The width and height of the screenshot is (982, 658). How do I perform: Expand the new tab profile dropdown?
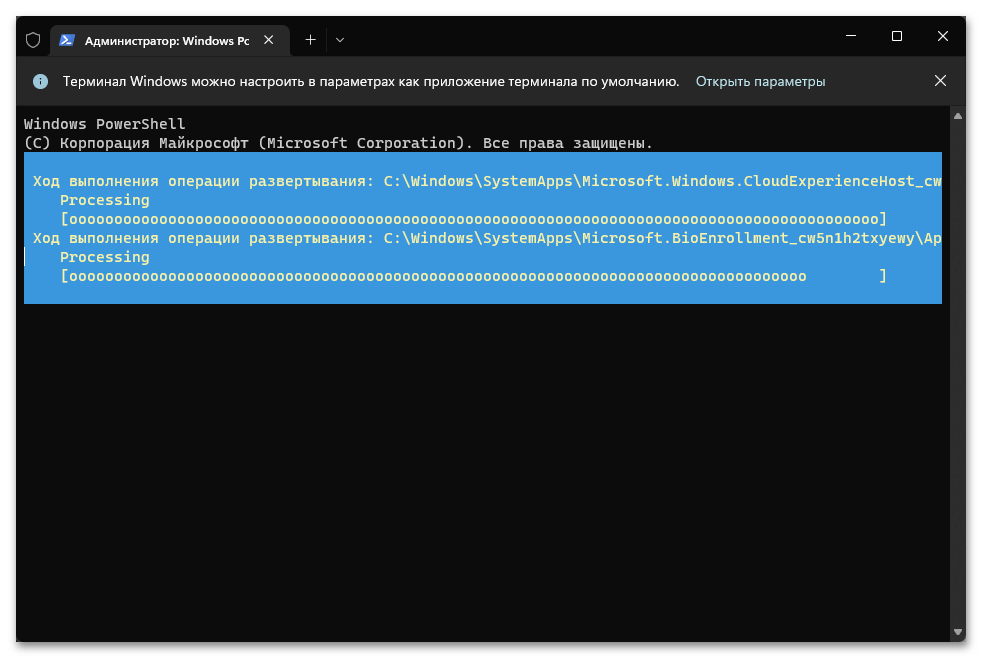(x=340, y=40)
